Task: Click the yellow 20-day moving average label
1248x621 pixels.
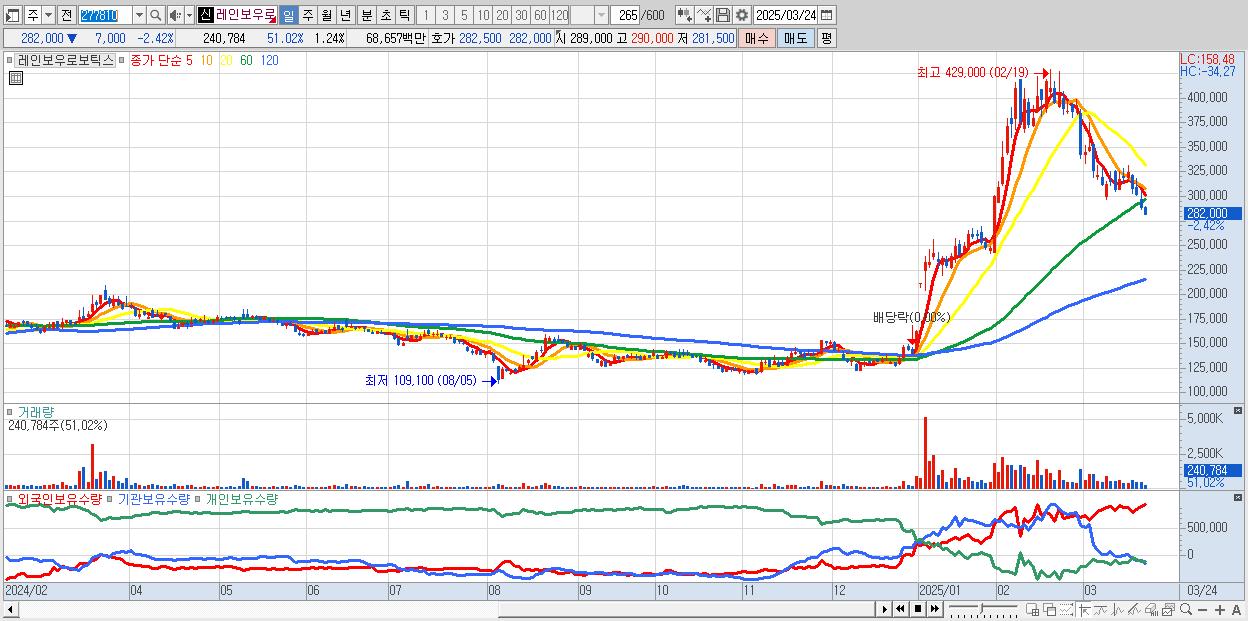Action: tap(226, 60)
